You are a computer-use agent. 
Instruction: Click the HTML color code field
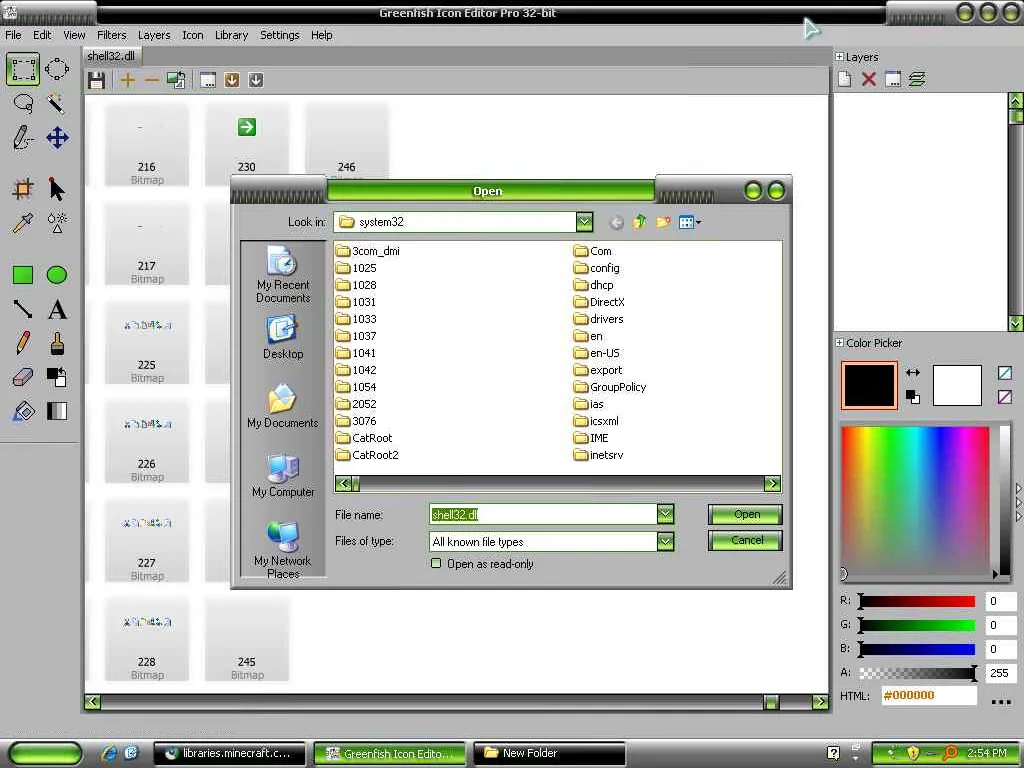pos(929,696)
